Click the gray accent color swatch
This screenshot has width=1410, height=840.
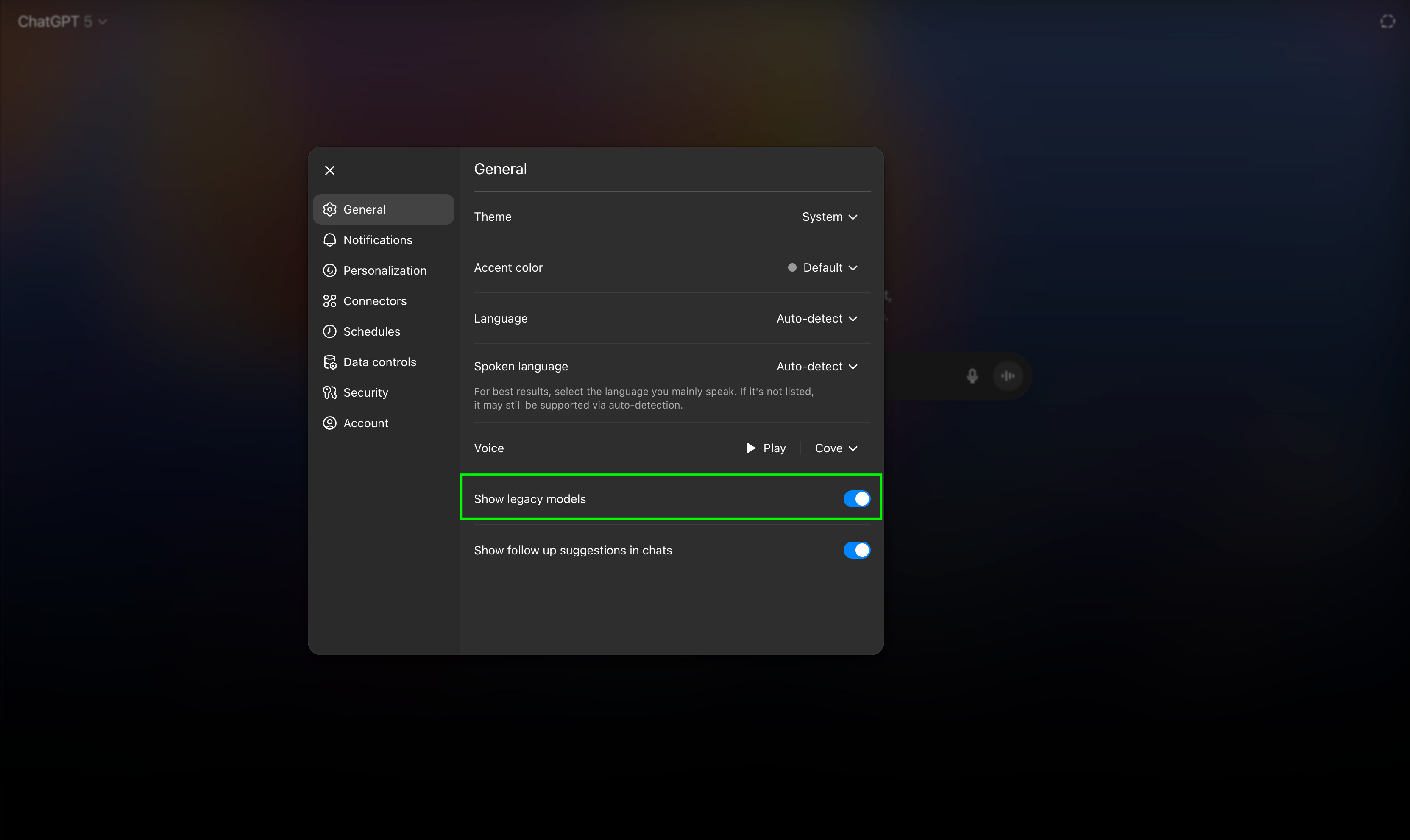[792, 268]
